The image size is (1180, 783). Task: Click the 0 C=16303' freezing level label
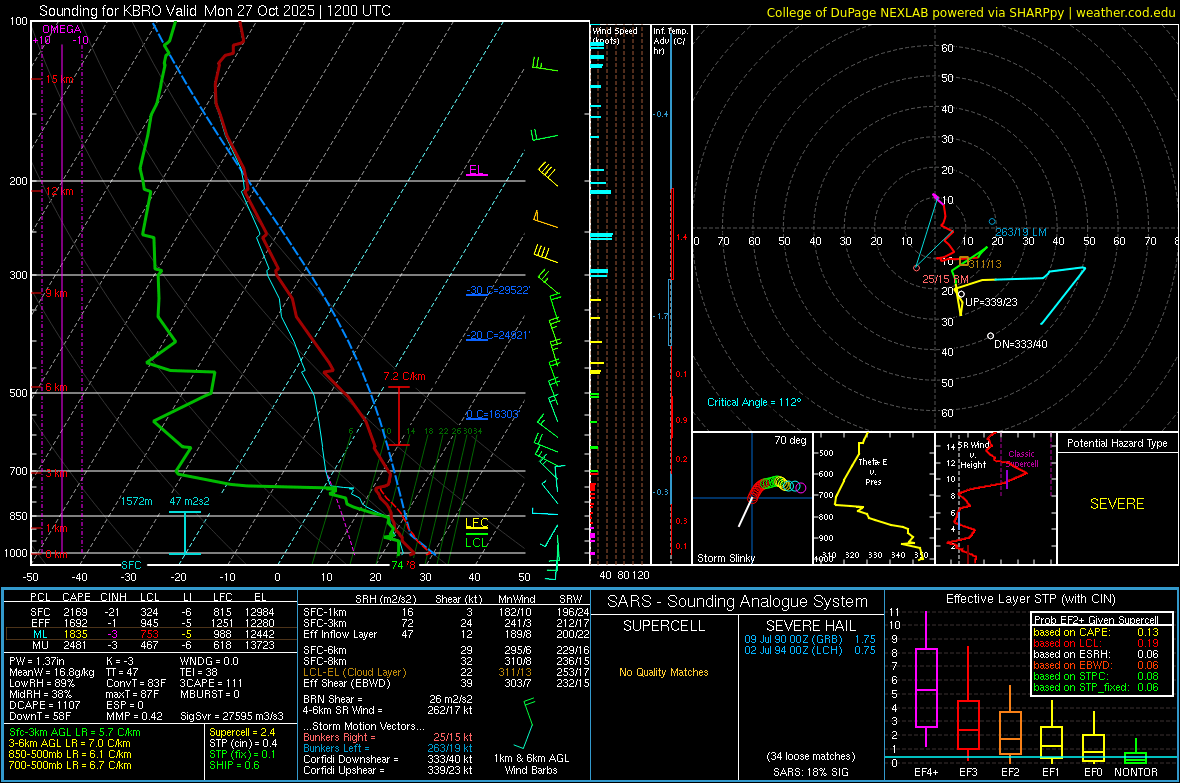[x=493, y=415]
